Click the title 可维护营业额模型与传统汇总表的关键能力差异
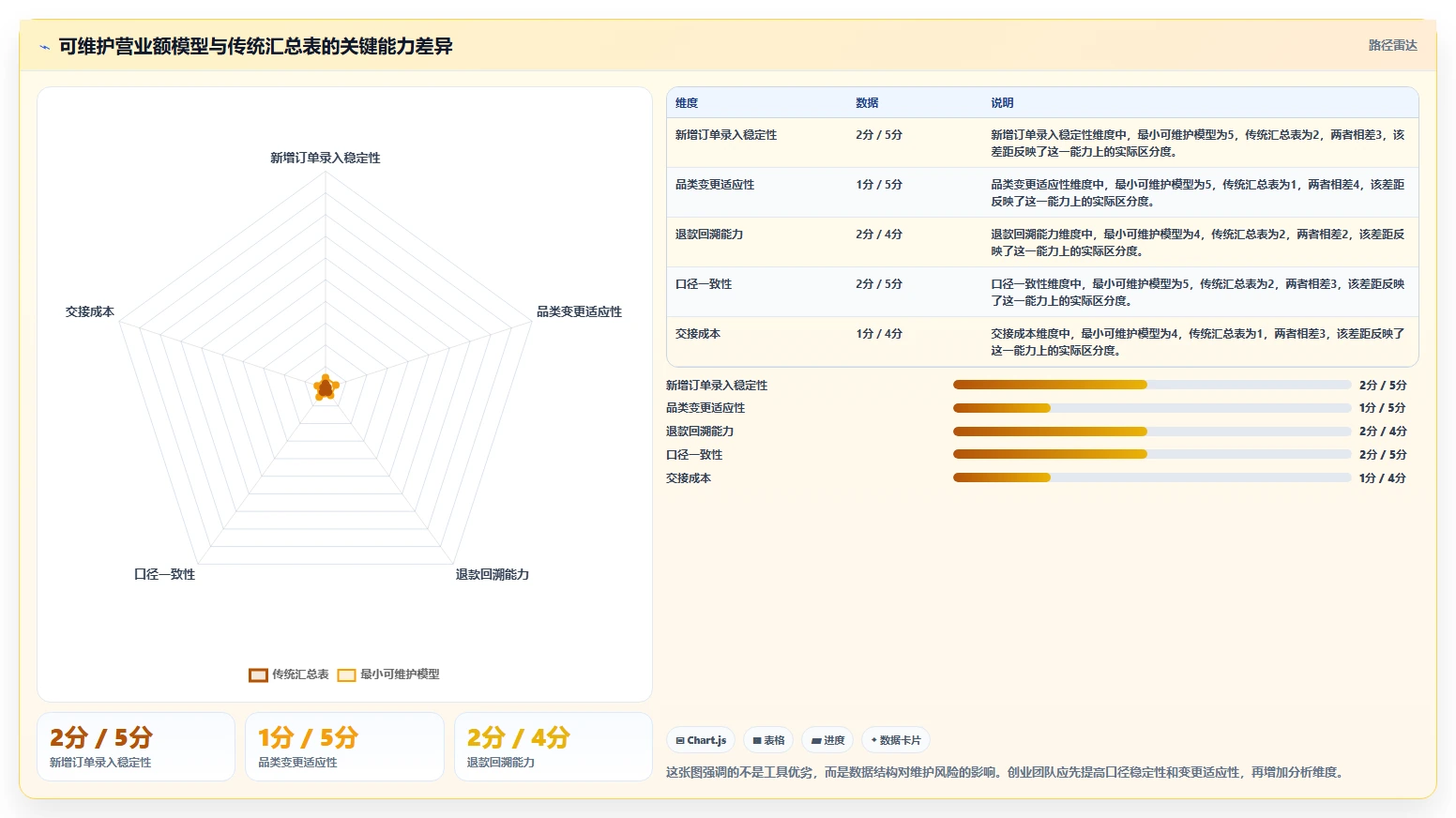This screenshot has width=1456, height=818. (x=255, y=46)
